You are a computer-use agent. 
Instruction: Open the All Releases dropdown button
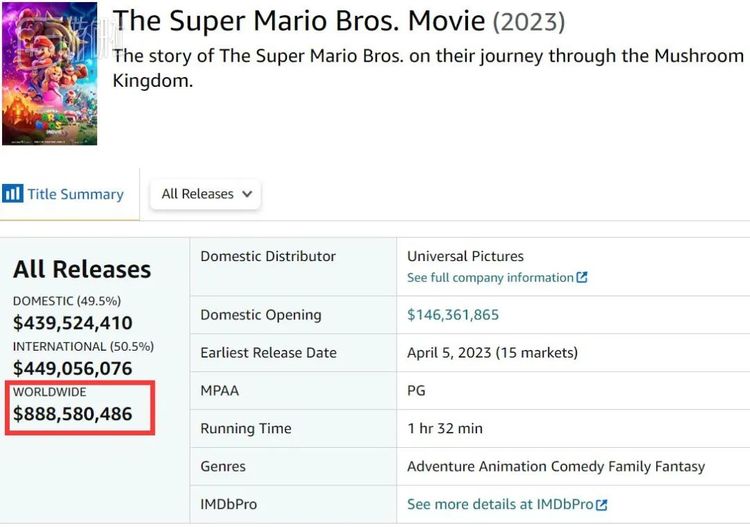[x=206, y=194]
